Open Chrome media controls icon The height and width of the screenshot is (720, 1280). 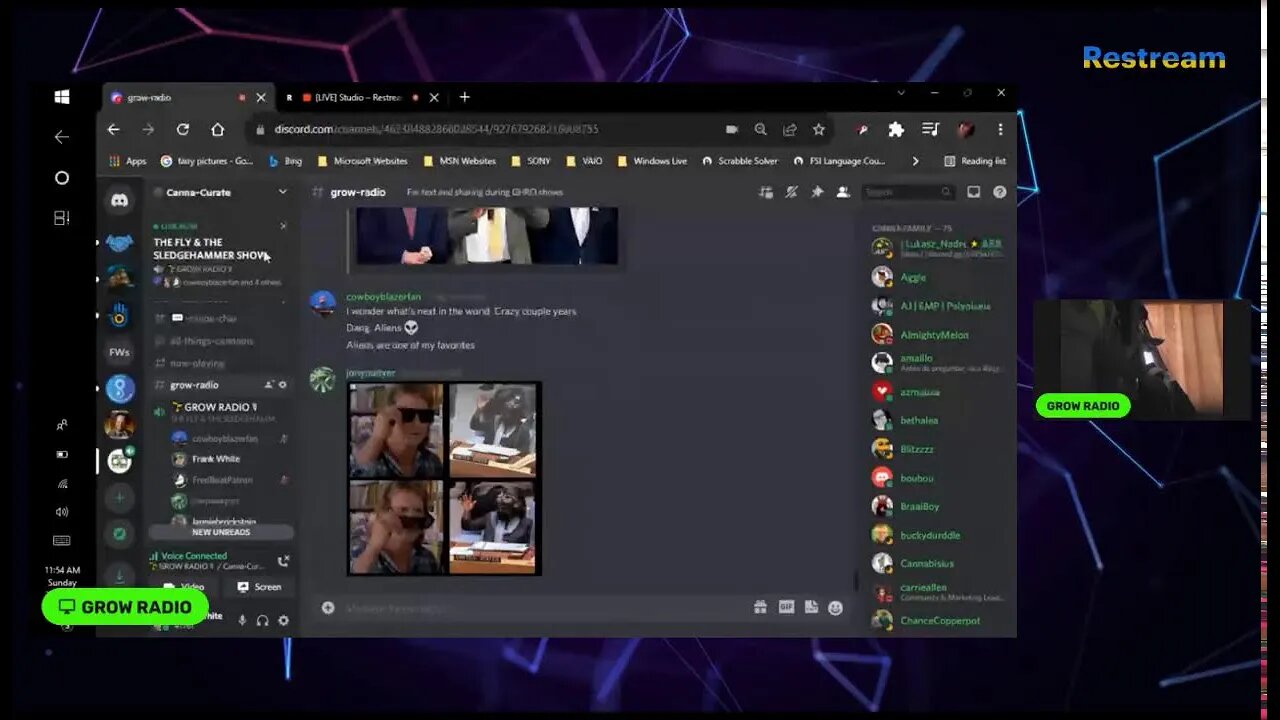tap(930, 129)
